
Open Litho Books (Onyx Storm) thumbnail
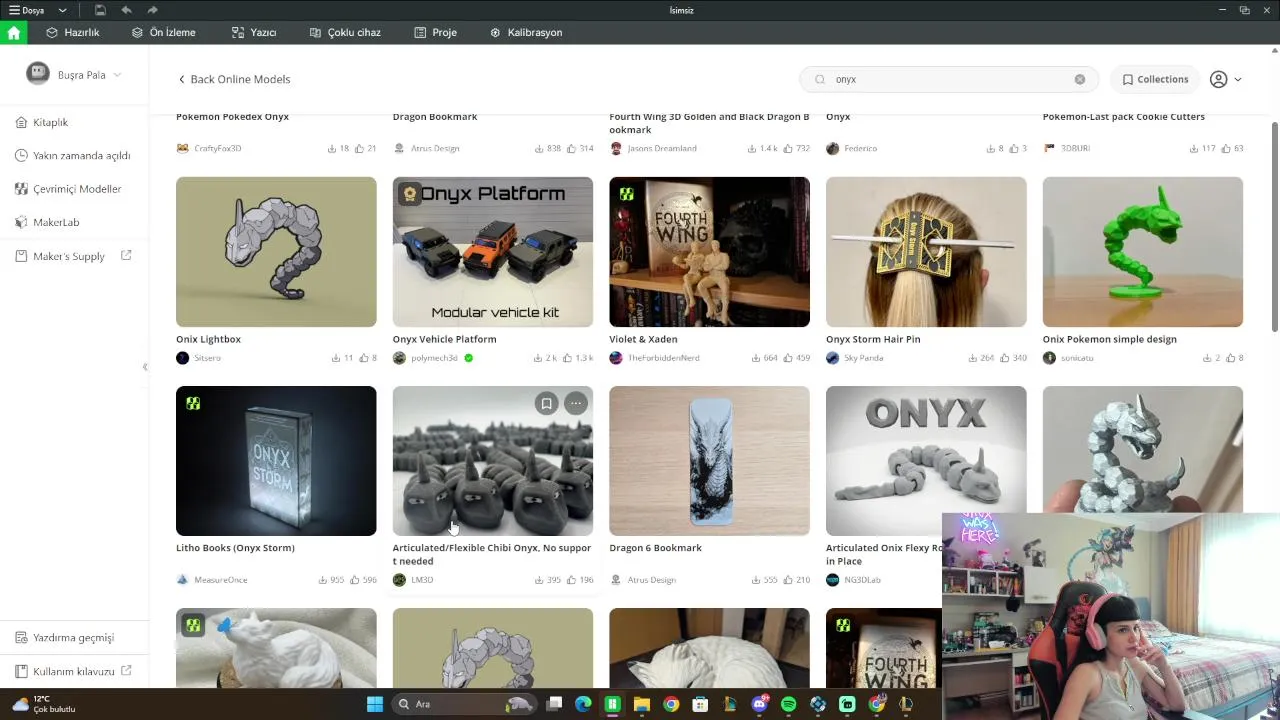(276, 461)
